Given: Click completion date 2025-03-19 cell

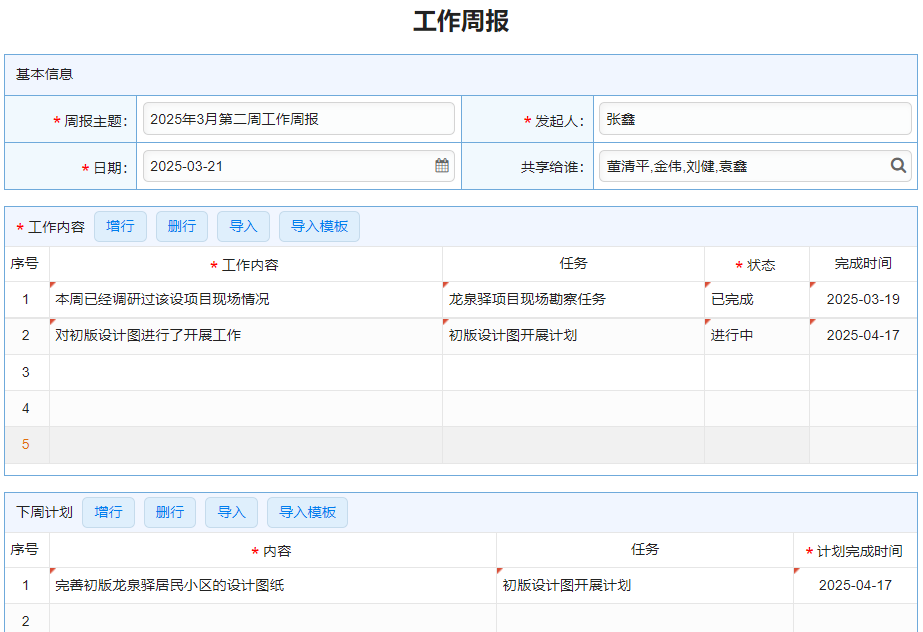Looking at the screenshot, I should coord(863,299).
